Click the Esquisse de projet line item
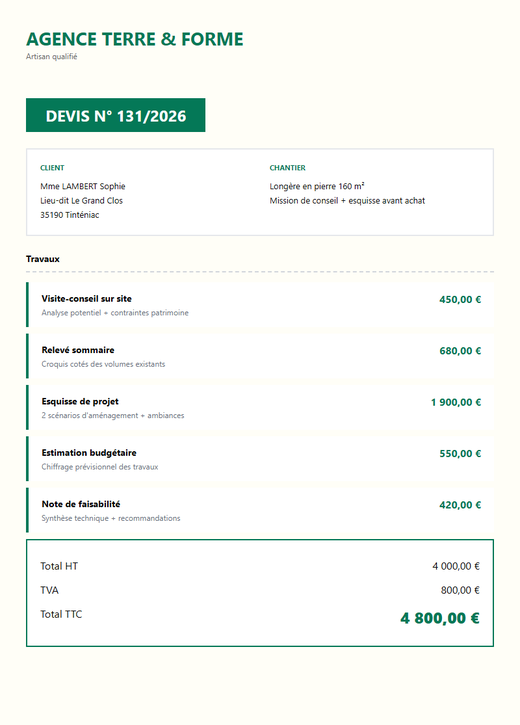Screen dimensions: 520x725 [260, 407]
